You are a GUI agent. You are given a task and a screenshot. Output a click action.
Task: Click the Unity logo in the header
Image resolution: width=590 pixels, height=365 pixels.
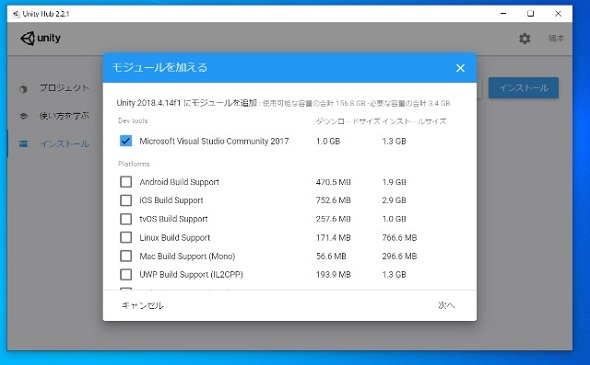point(40,38)
